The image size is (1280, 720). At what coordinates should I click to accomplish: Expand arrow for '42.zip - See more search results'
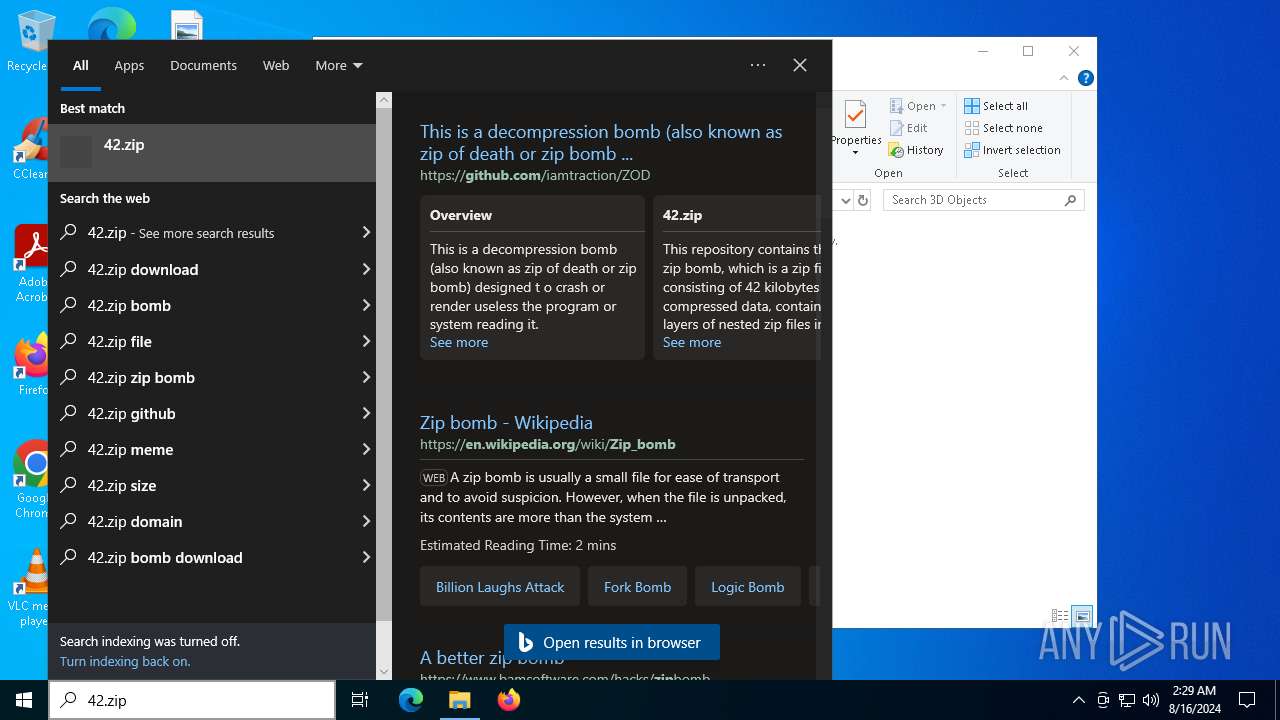[366, 233]
